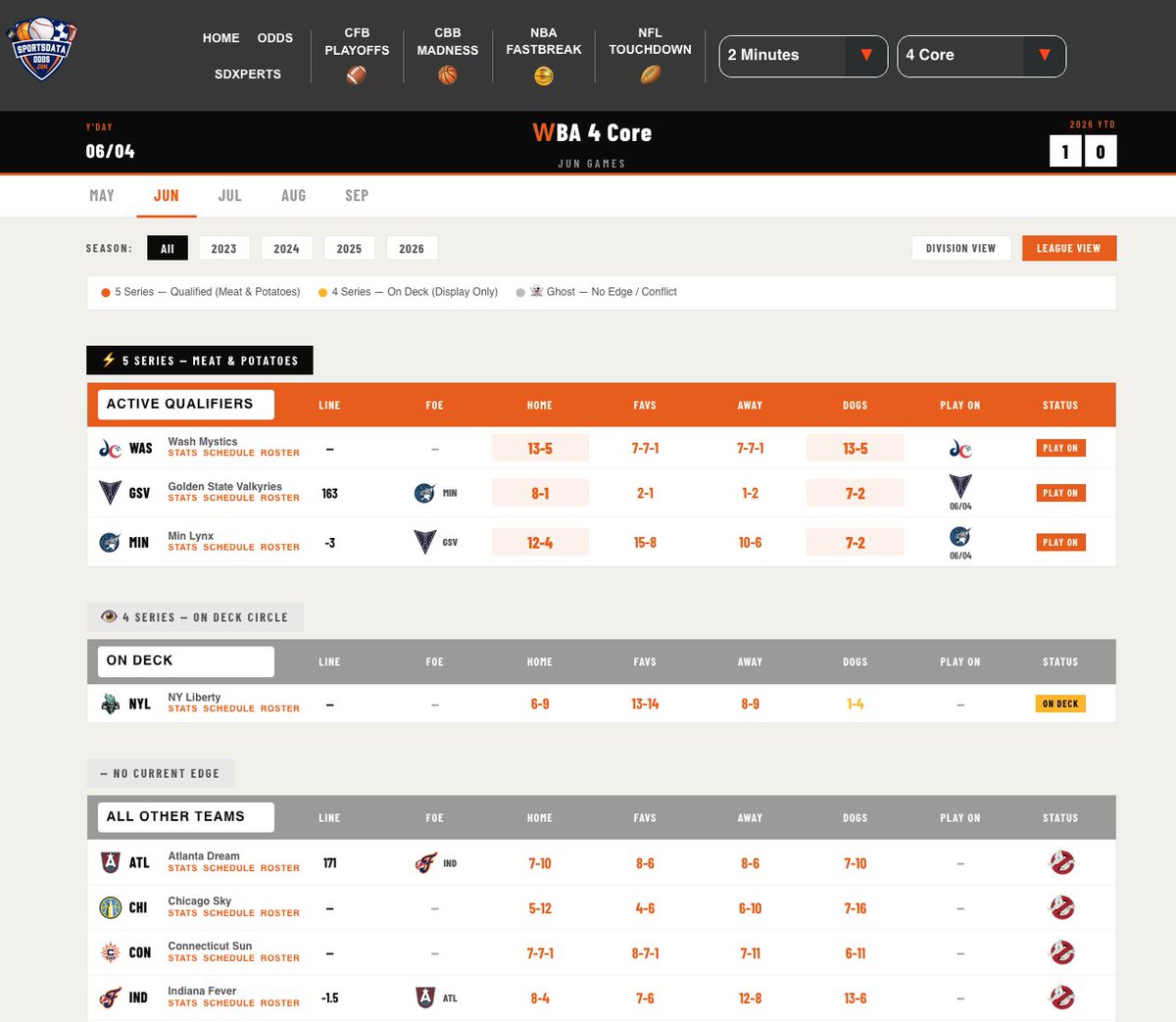Screen dimensions: 1176x1022
Task: Open CFB Playoffs football icon
Action: pyautogui.click(x=357, y=74)
